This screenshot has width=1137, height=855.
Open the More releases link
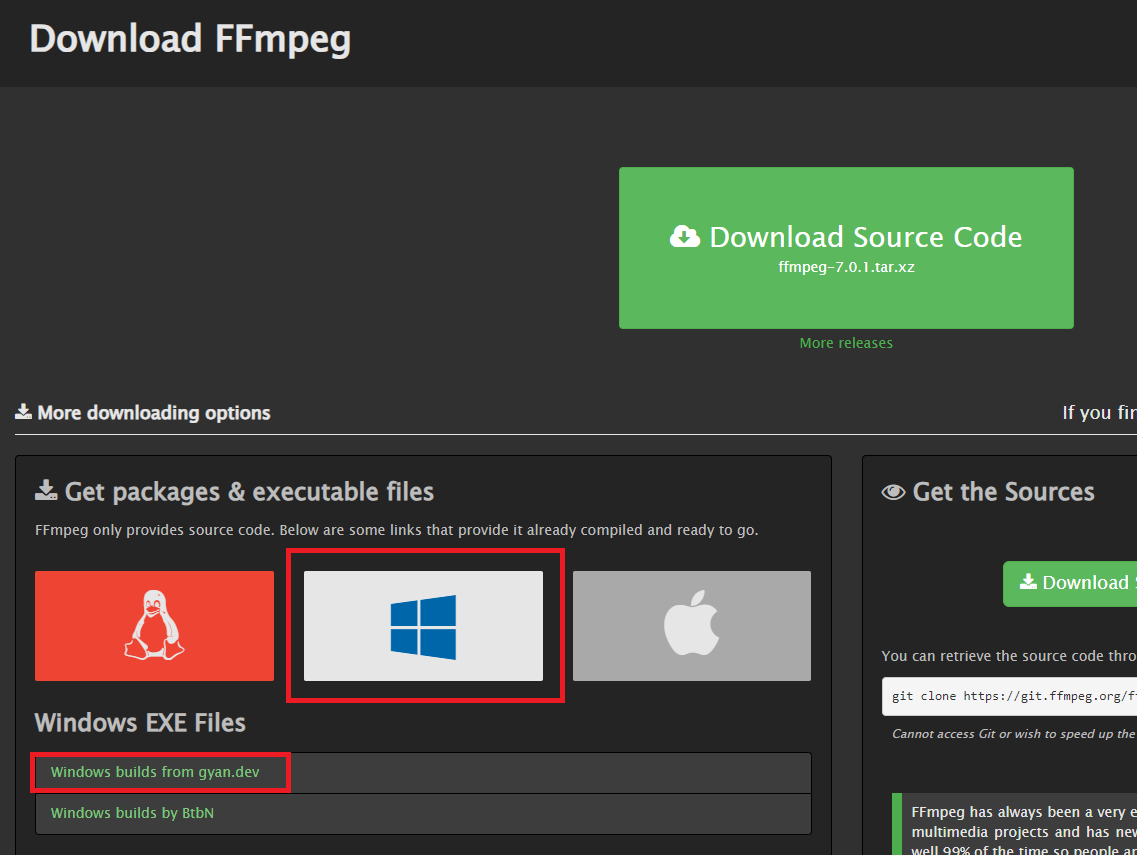846,343
